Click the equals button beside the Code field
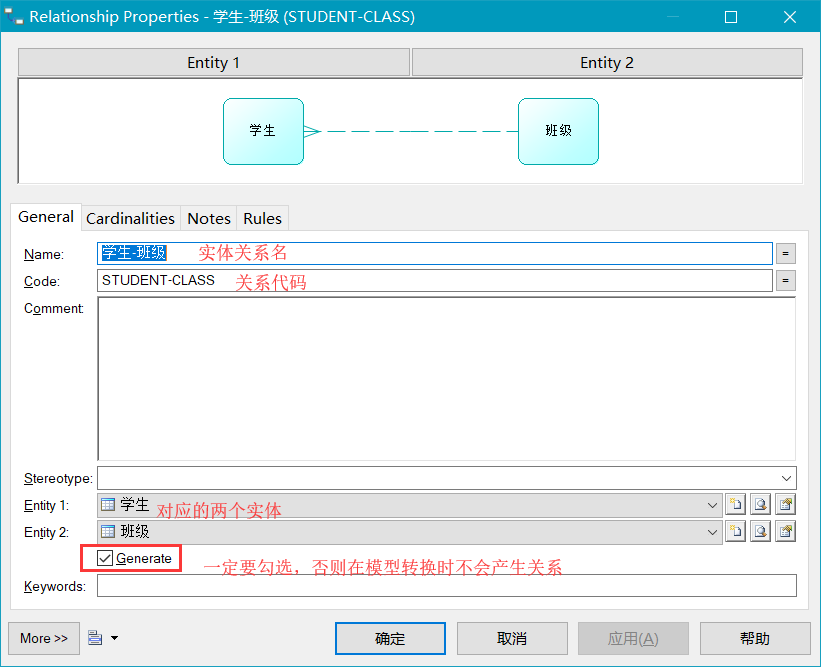This screenshot has width=821, height=667. click(786, 280)
